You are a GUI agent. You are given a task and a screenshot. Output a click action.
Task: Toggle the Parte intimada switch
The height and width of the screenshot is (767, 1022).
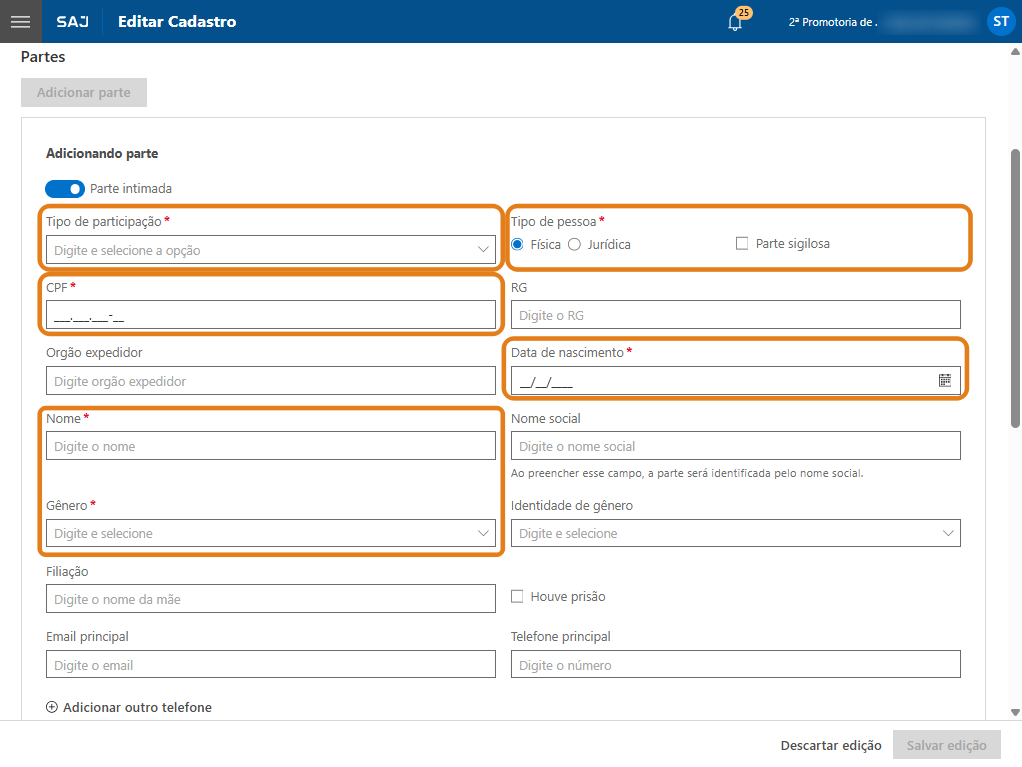(x=65, y=188)
